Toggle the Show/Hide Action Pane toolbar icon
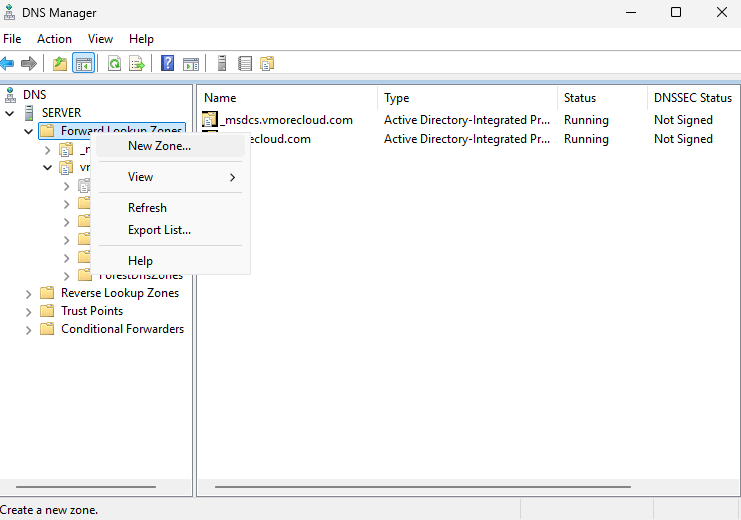Image resolution: width=741 pixels, height=520 pixels. [191, 63]
